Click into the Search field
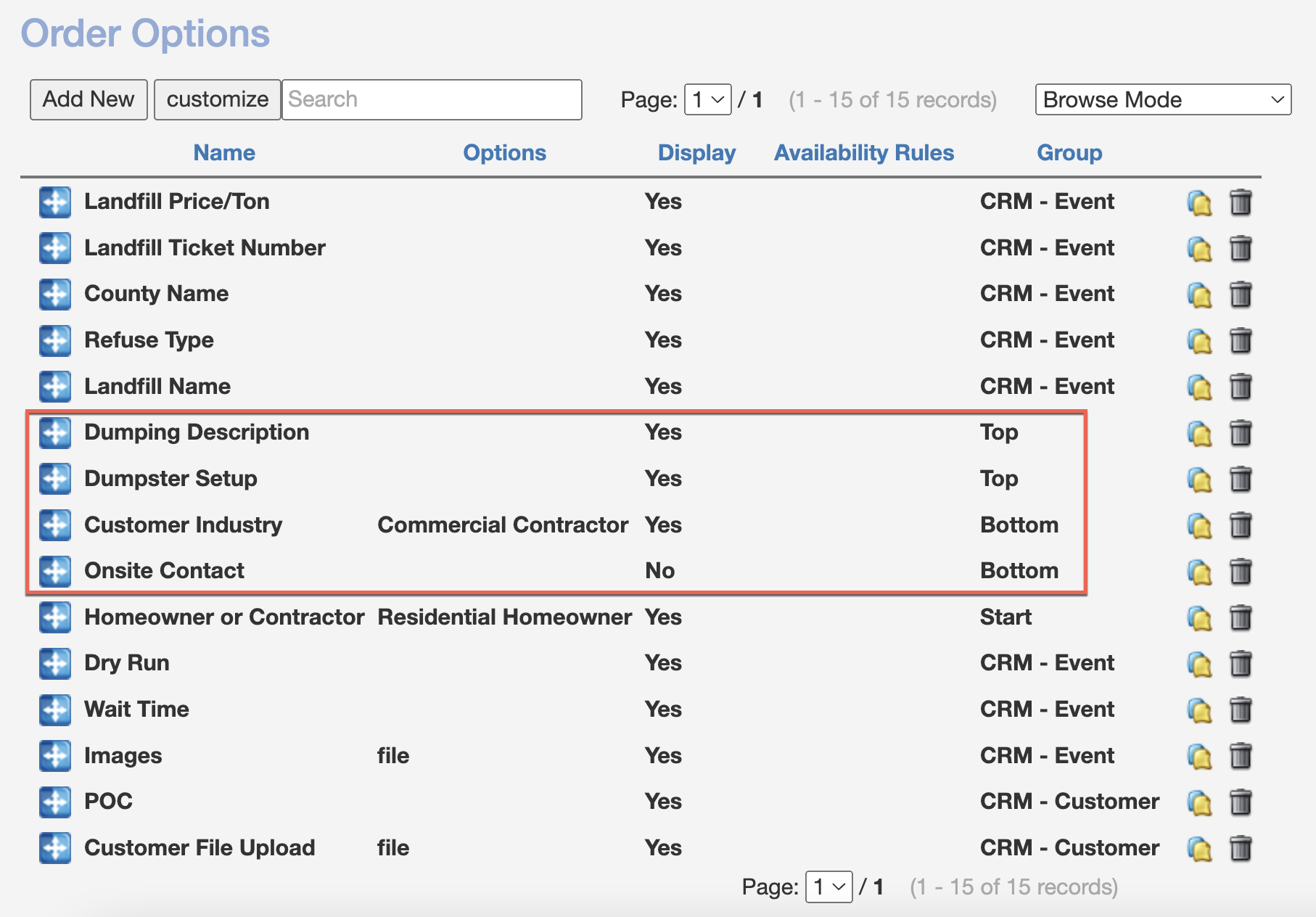The height and width of the screenshot is (917, 1316). (432, 99)
